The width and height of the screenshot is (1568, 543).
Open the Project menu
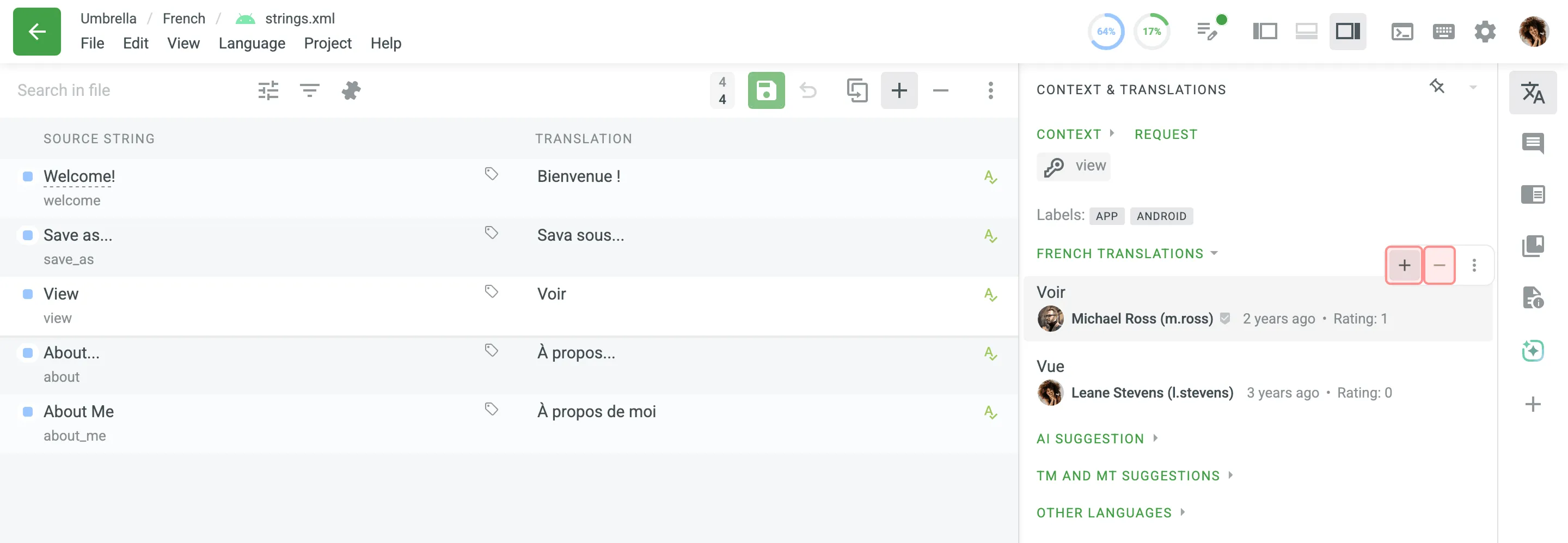click(327, 43)
